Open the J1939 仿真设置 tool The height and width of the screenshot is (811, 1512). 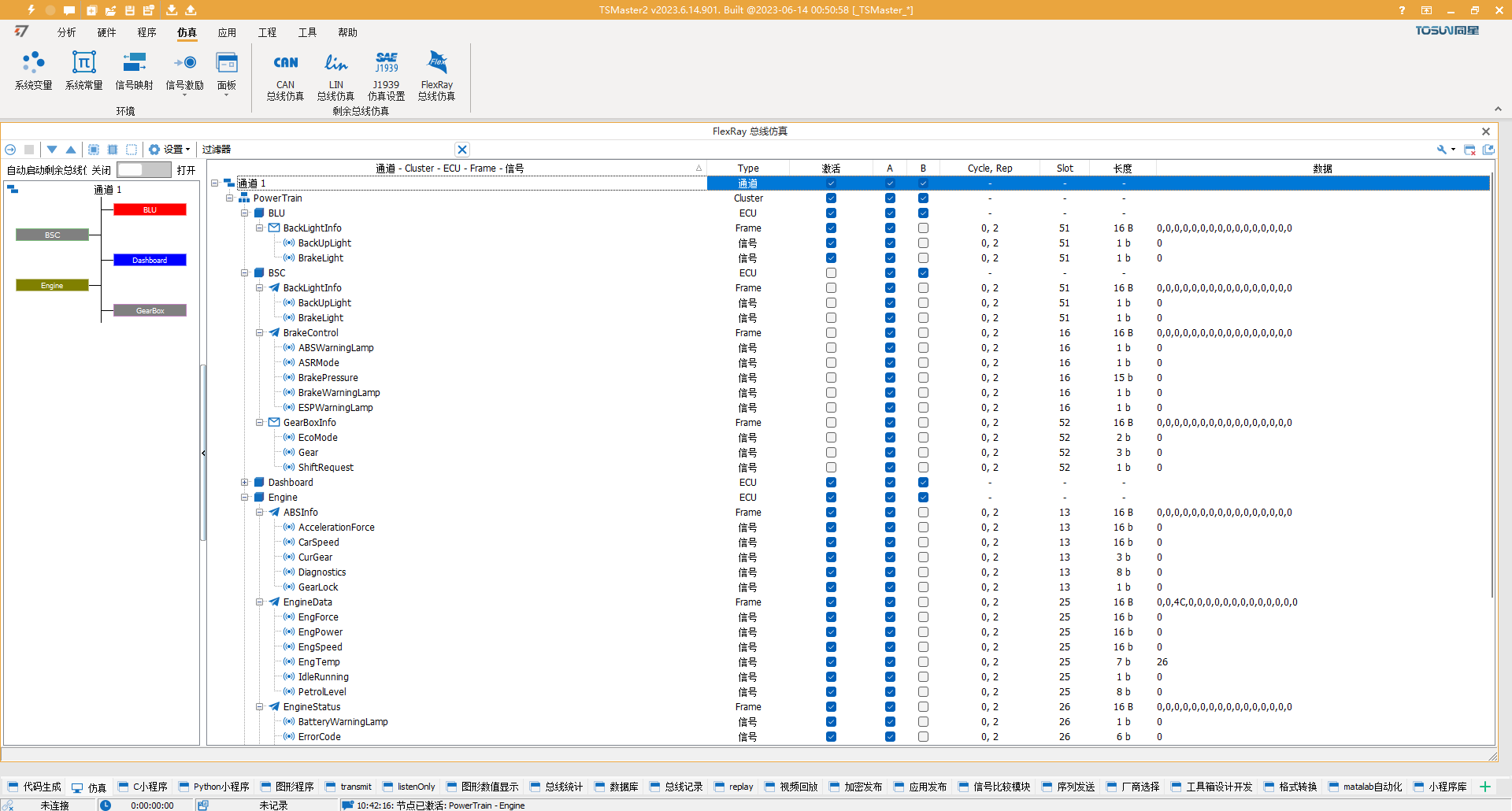[387, 75]
